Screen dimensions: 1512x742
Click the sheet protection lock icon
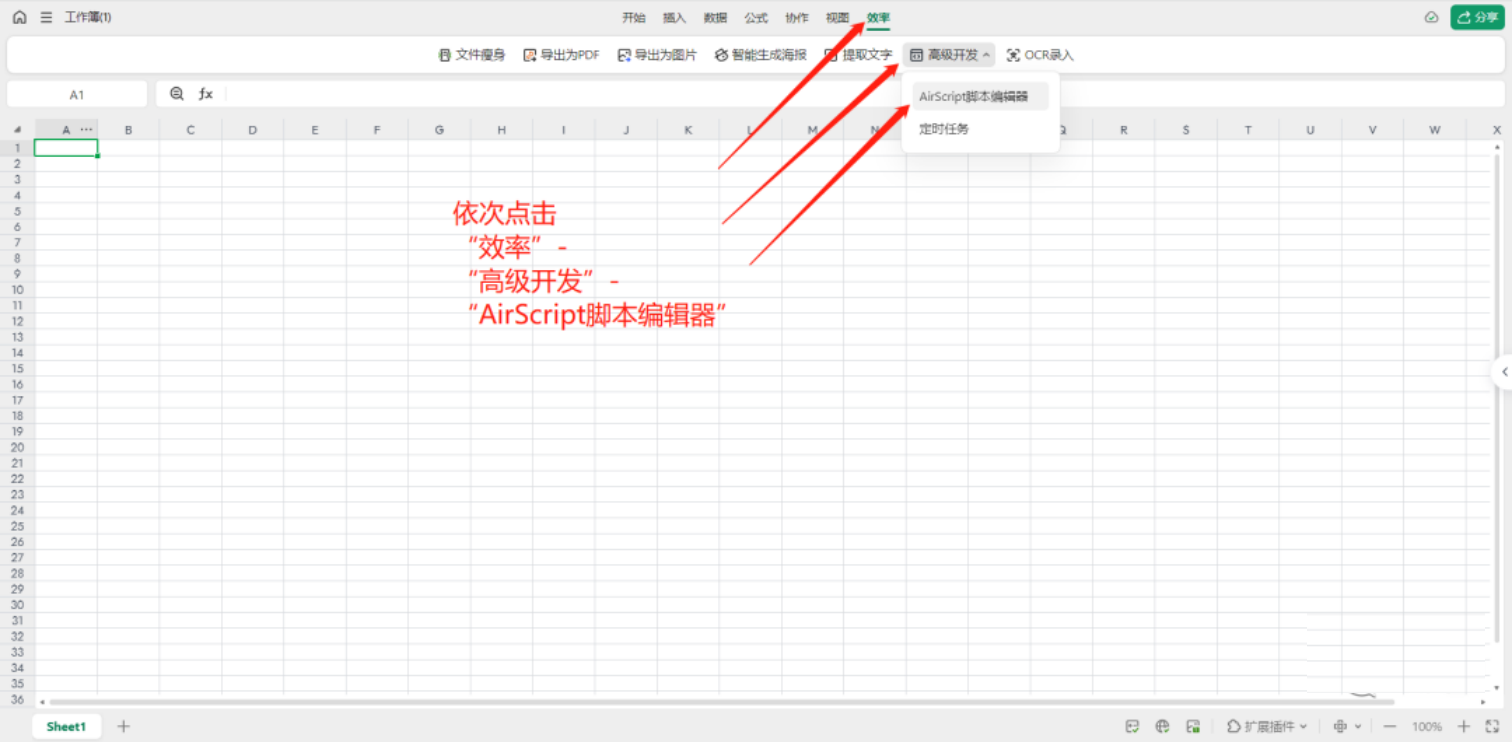pyautogui.click(x=1193, y=727)
